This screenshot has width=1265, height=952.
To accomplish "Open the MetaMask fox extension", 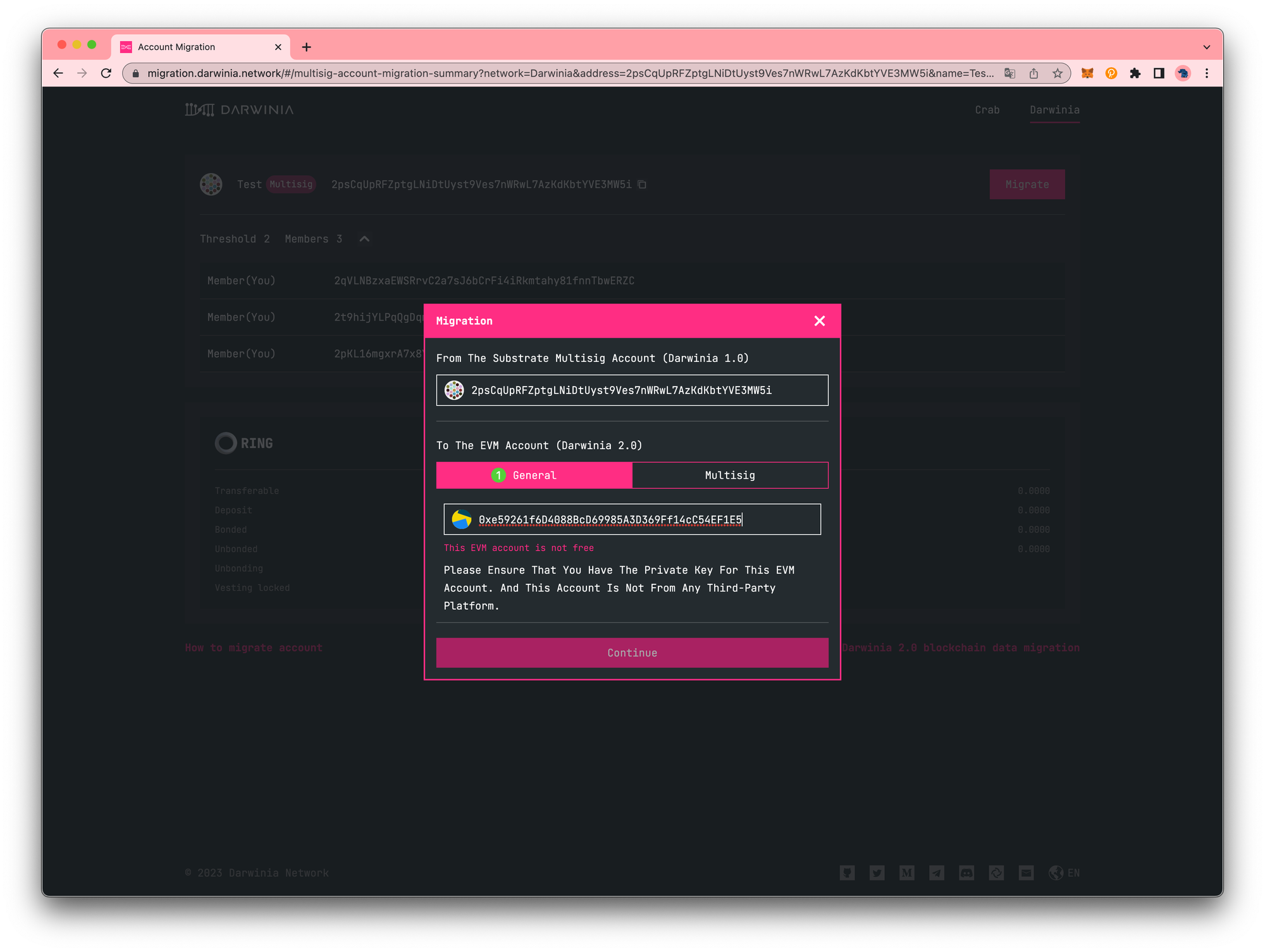I will coord(1087,73).
